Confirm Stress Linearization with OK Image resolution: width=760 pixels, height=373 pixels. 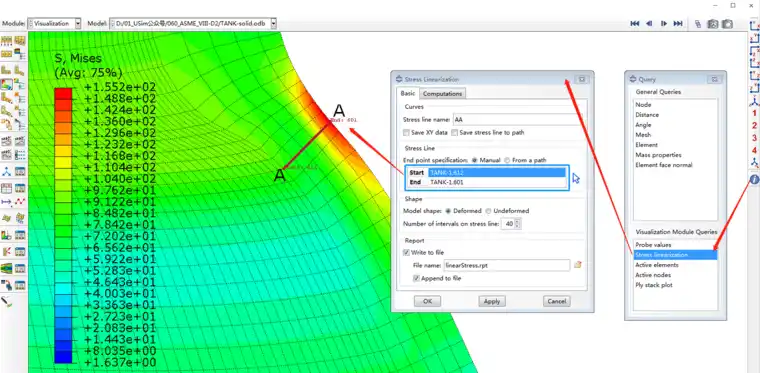428,301
